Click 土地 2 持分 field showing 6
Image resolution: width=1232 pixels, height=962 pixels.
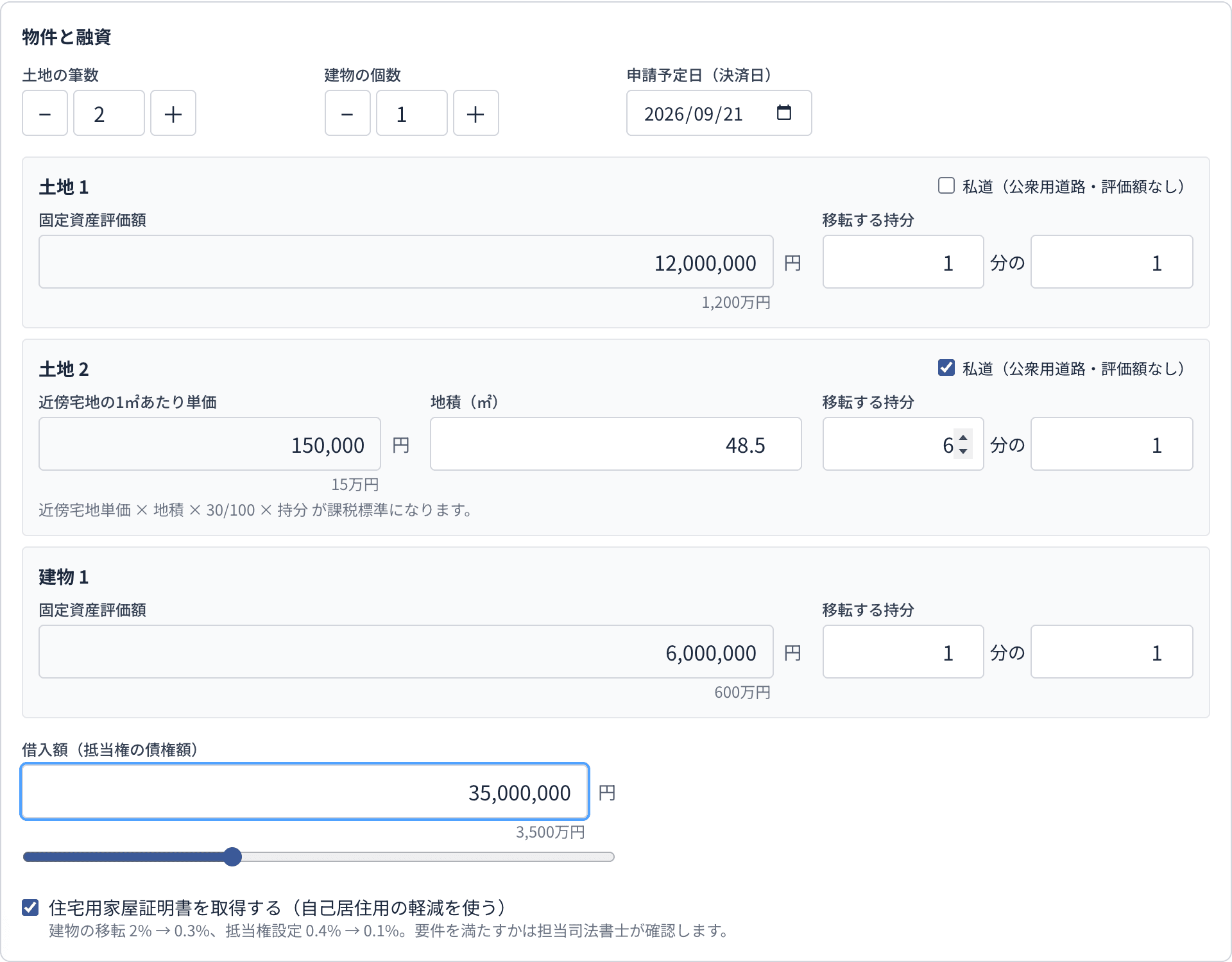(903, 444)
